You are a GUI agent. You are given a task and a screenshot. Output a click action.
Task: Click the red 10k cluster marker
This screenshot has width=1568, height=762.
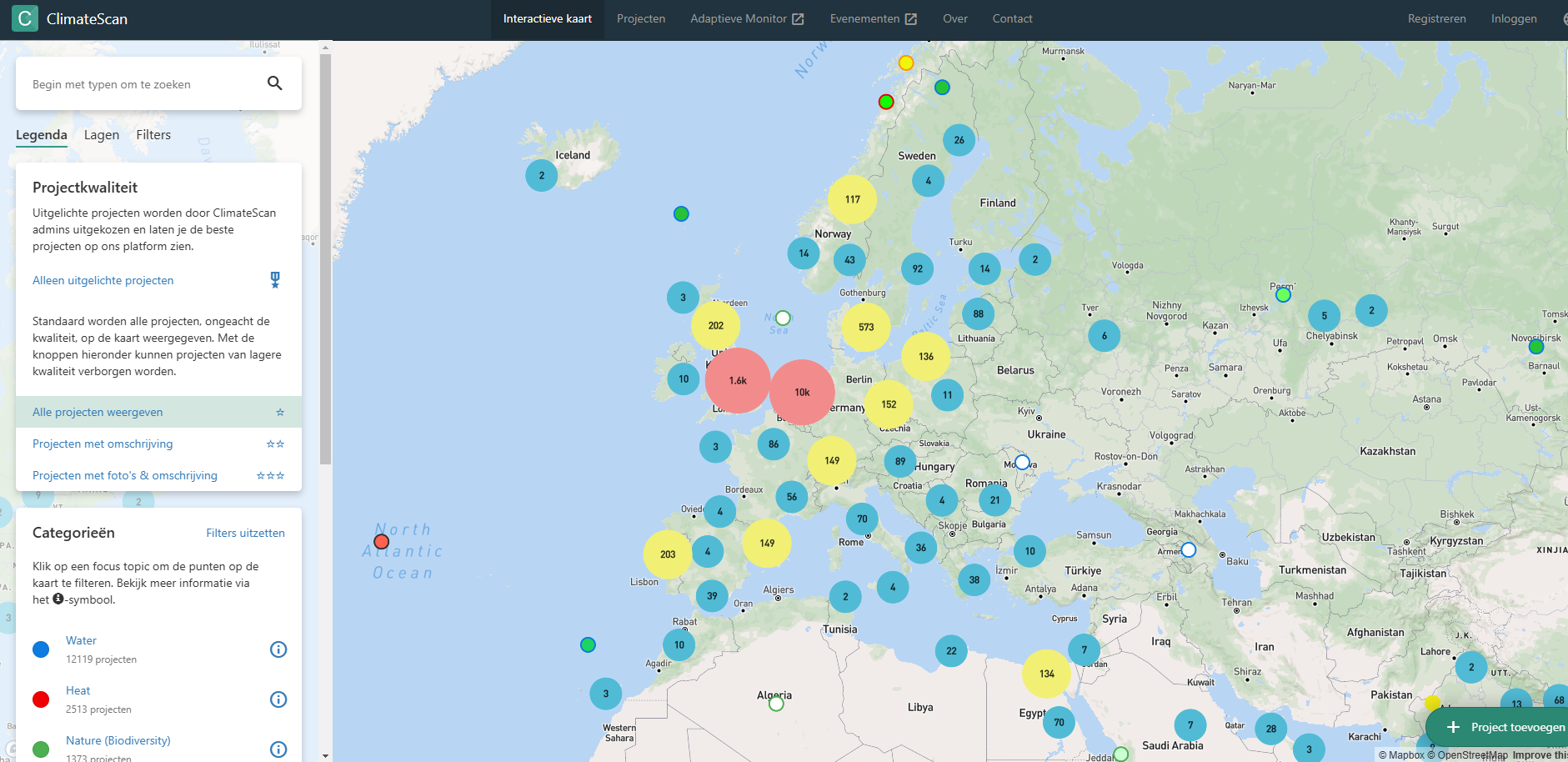pos(801,392)
